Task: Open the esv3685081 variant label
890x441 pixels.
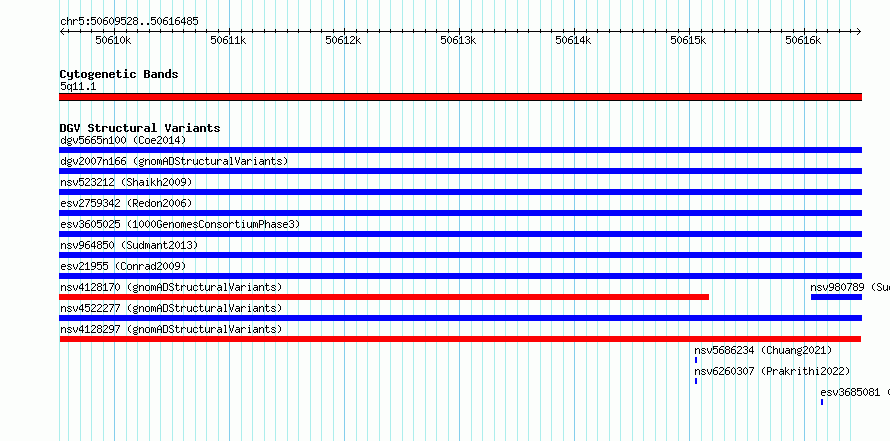Action: pyautogui.click(x=855, y=392)
